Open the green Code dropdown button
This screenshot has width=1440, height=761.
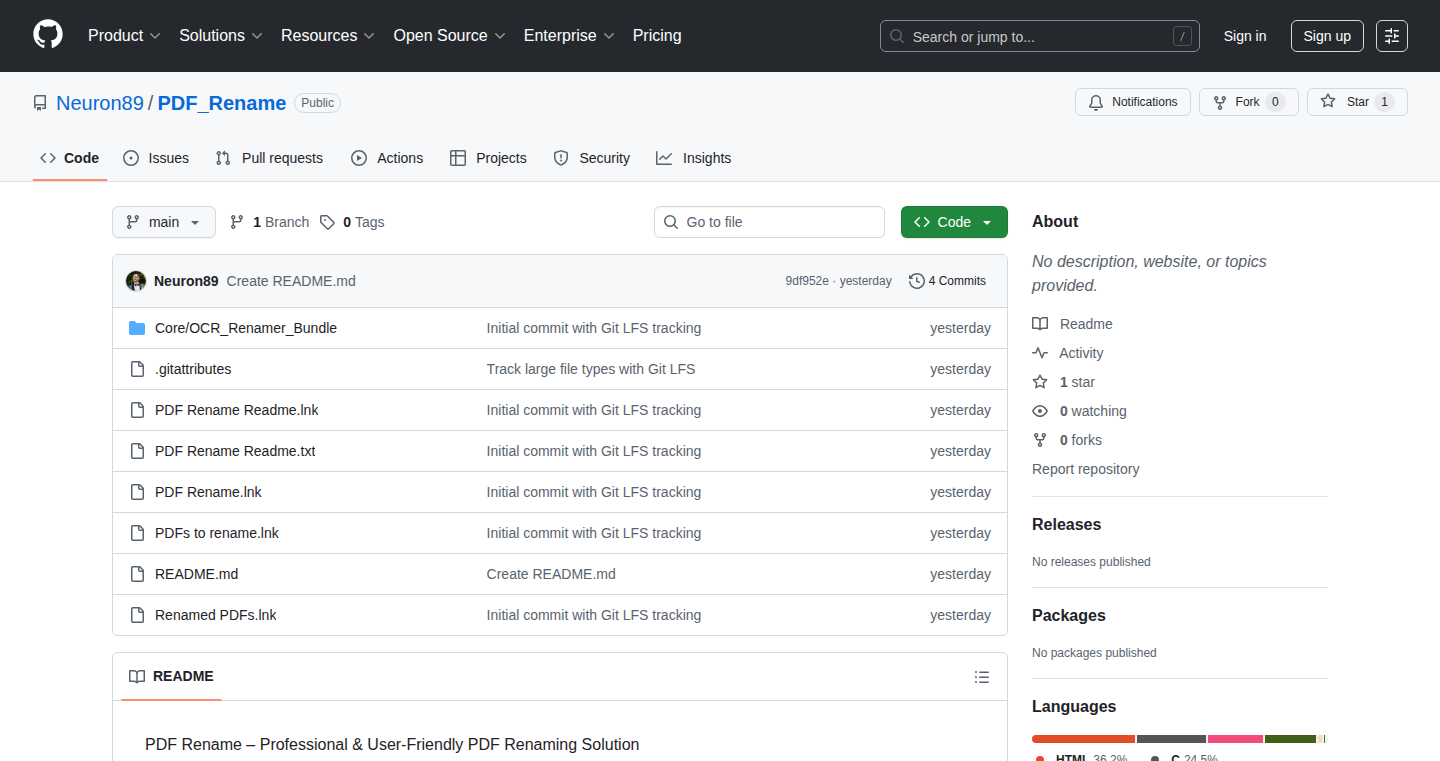tap(954, 222)
